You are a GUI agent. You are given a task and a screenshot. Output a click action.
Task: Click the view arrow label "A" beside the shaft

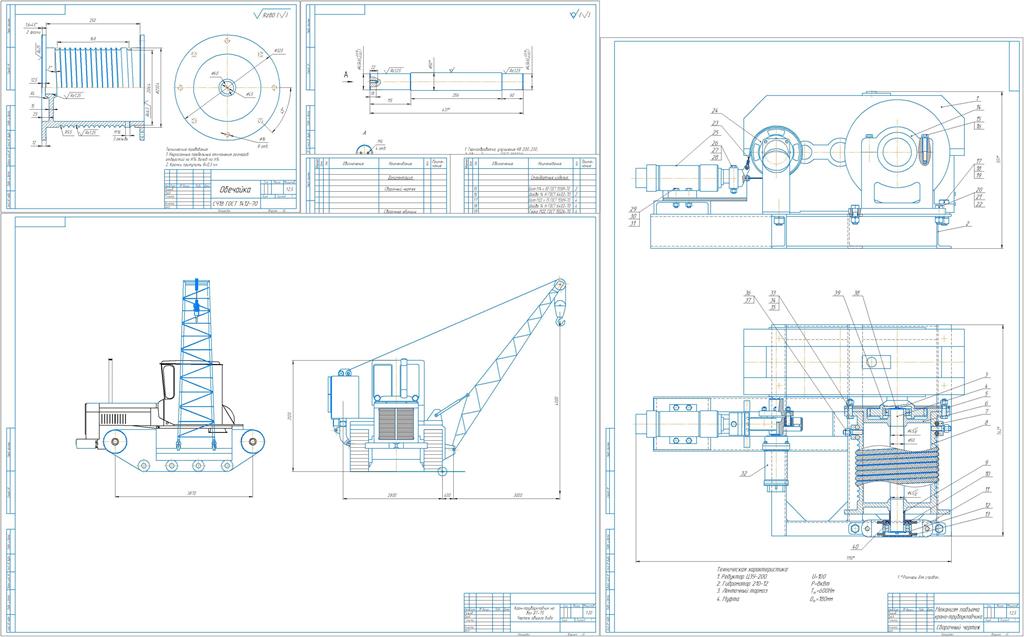345,75
